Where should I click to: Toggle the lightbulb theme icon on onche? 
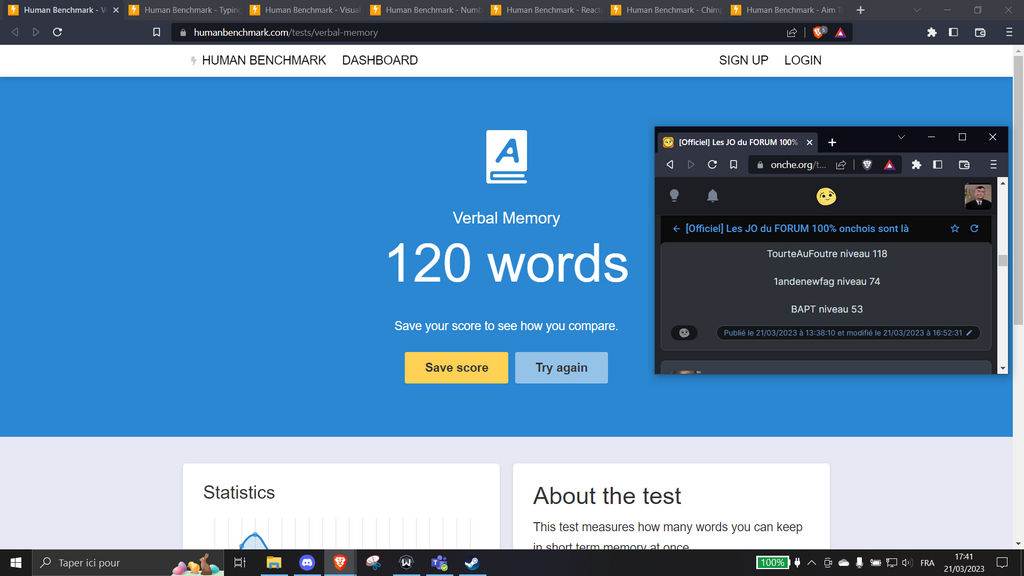pos(674,195)
